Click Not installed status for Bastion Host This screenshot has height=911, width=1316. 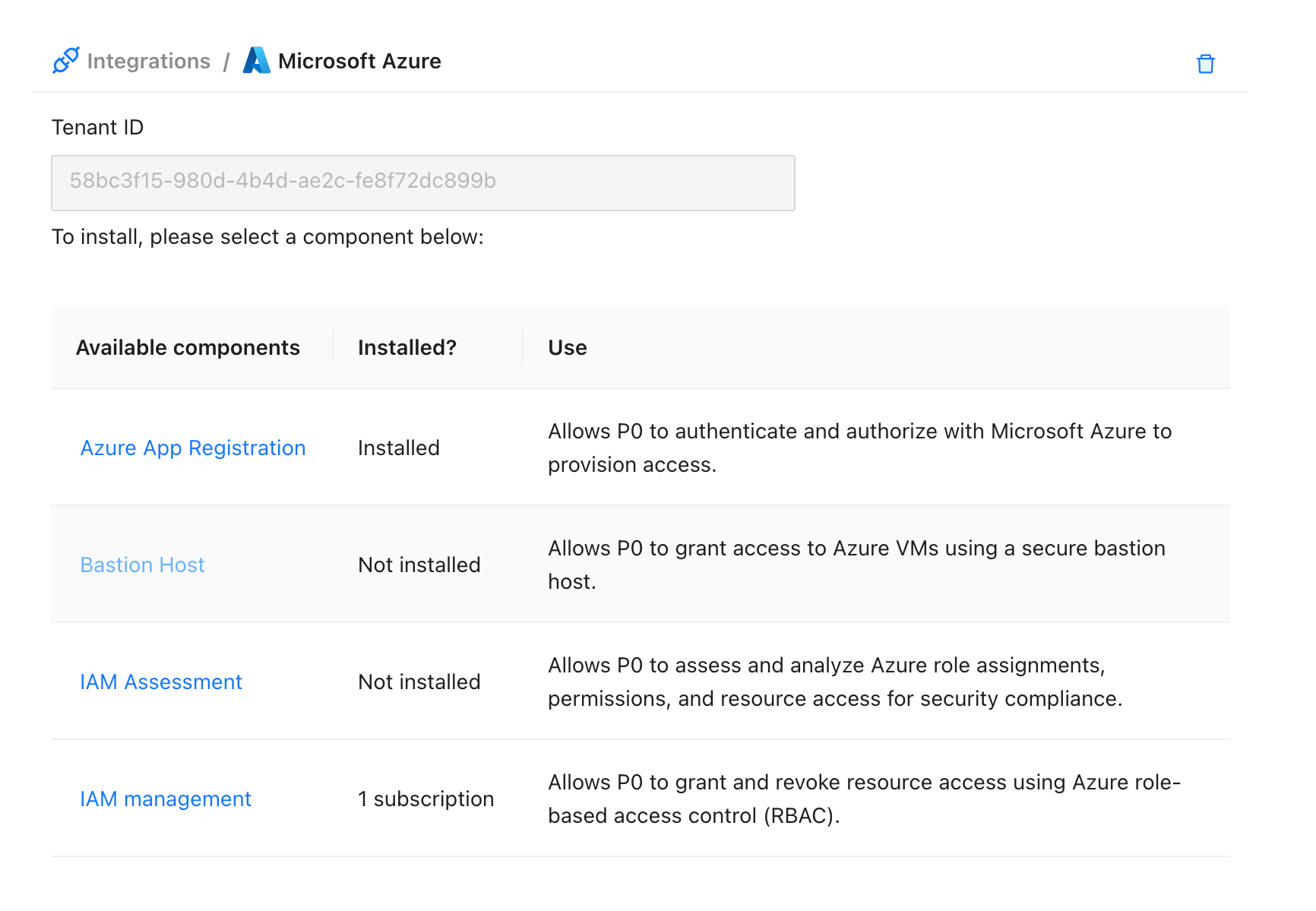[x=419, y=565]
